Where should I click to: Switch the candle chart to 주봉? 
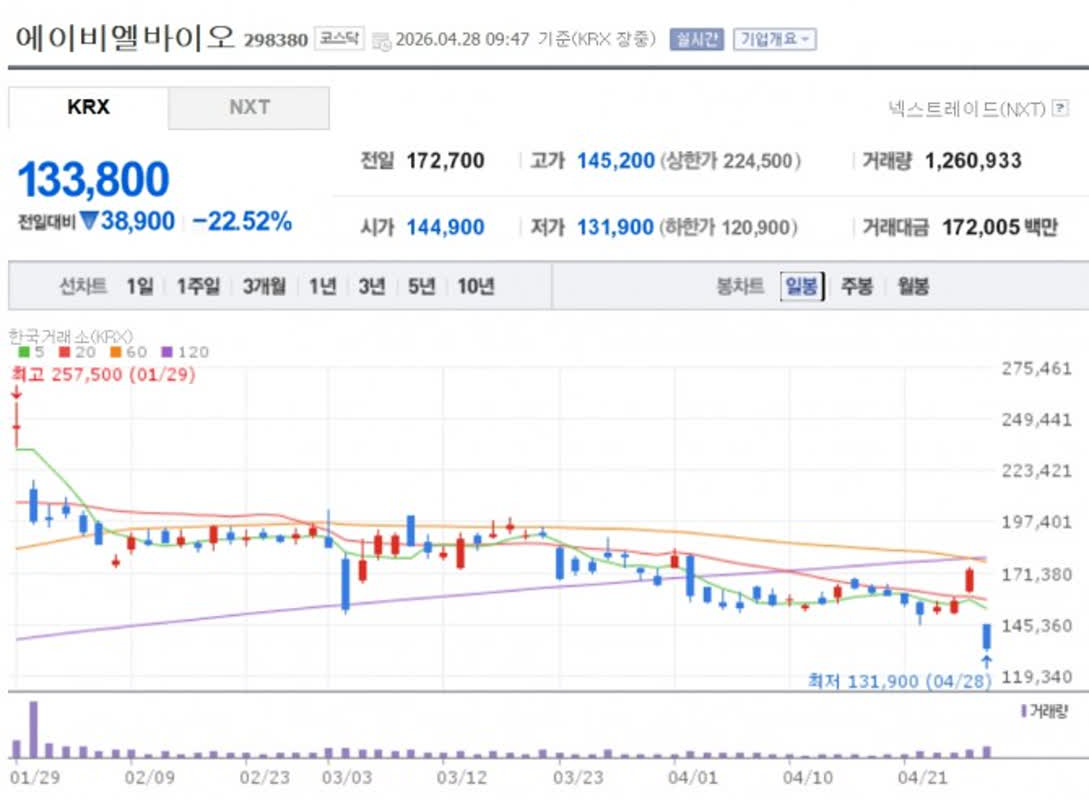pyautogui.click(x=856, y=287)
